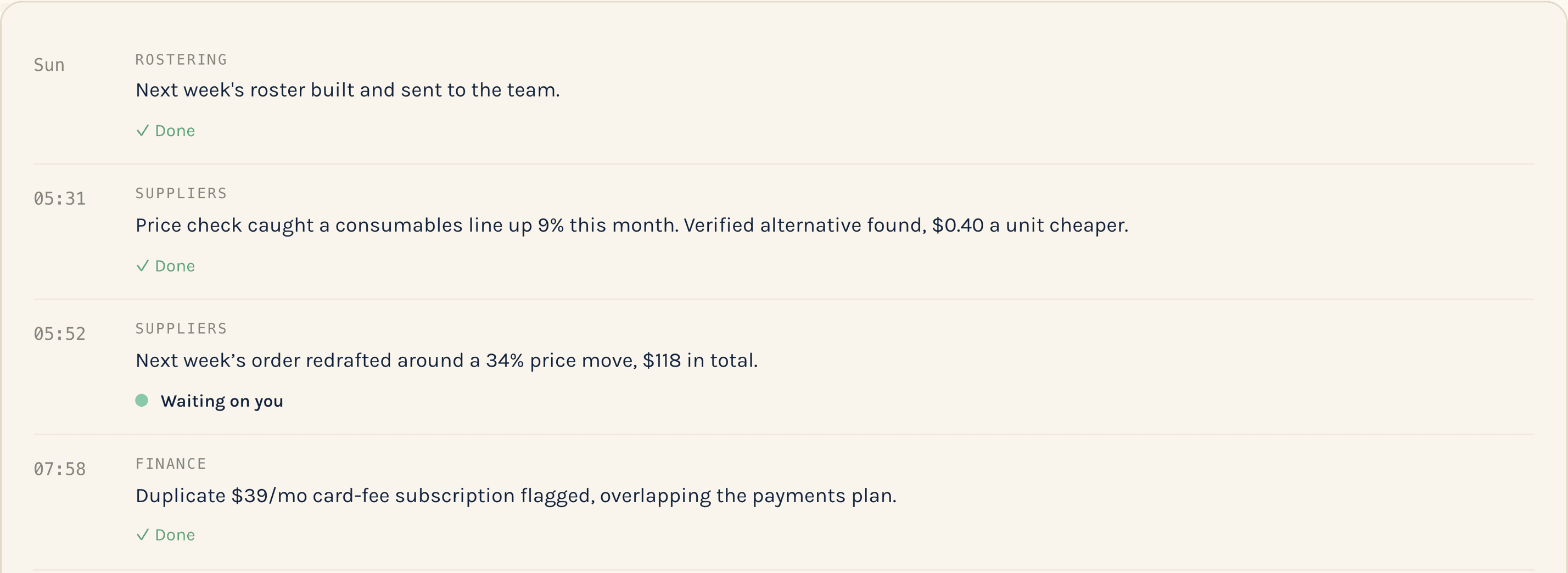
Task: Select the Done label under the Rostering entry
Action: click(175, 131)
